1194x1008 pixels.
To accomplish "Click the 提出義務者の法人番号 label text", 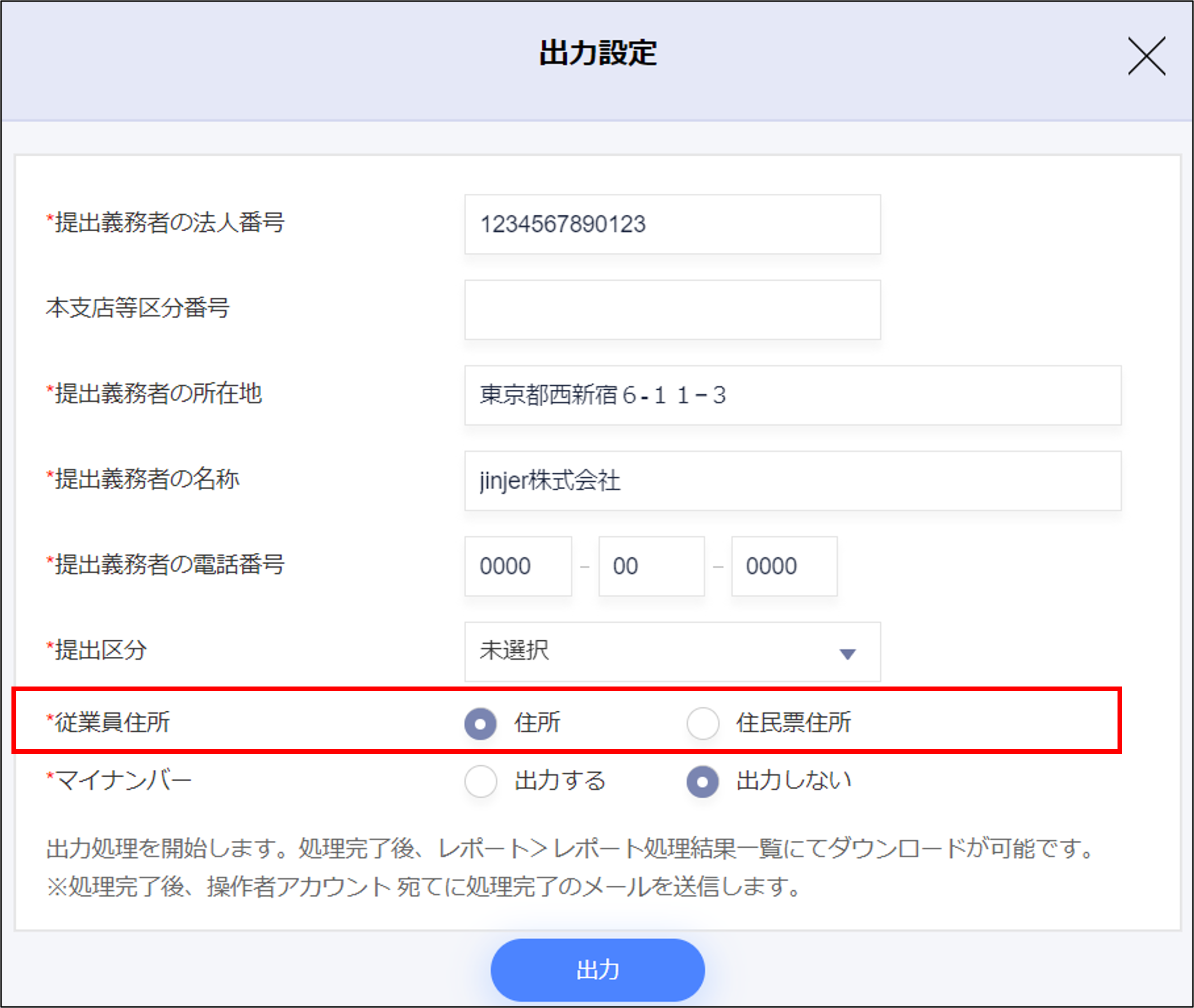I will coord(169,222).
